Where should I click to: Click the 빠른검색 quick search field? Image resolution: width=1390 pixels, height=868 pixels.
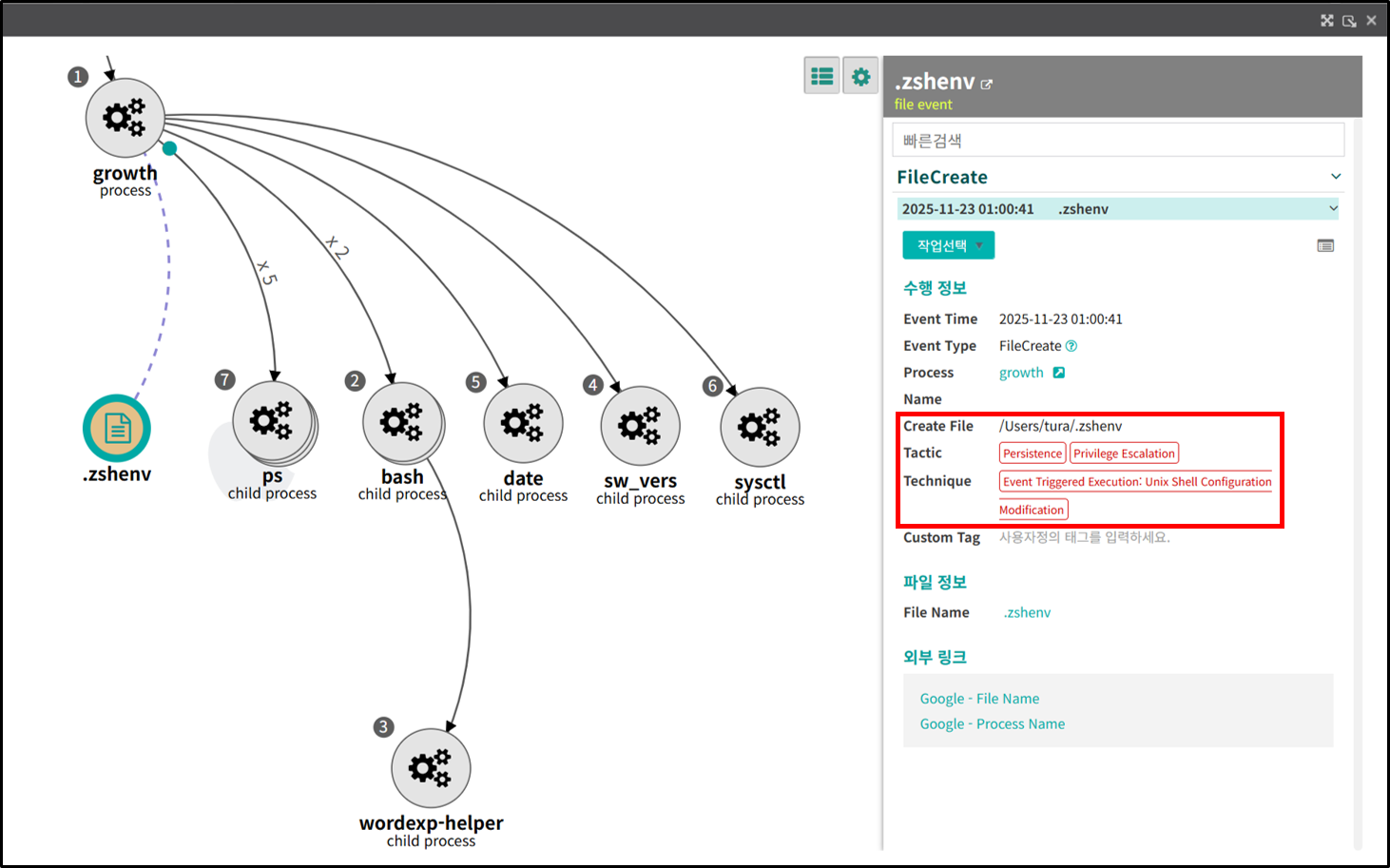[x=1117, y=141]
